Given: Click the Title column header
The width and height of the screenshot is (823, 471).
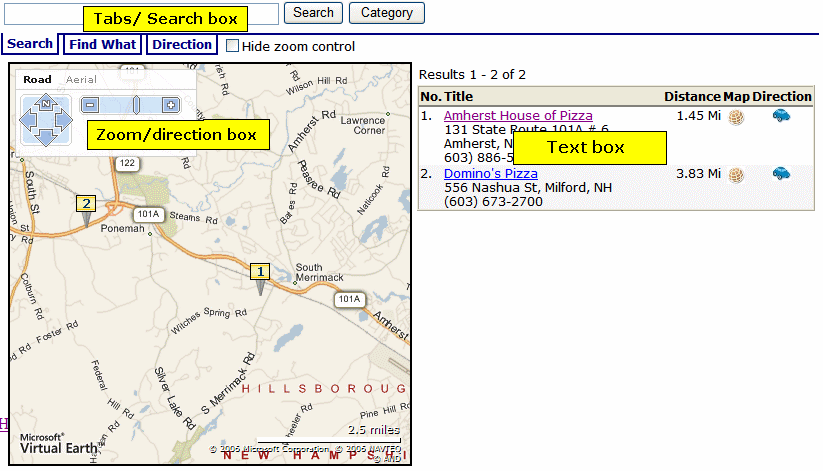Looking at the screenshot, I should [458, 97].
